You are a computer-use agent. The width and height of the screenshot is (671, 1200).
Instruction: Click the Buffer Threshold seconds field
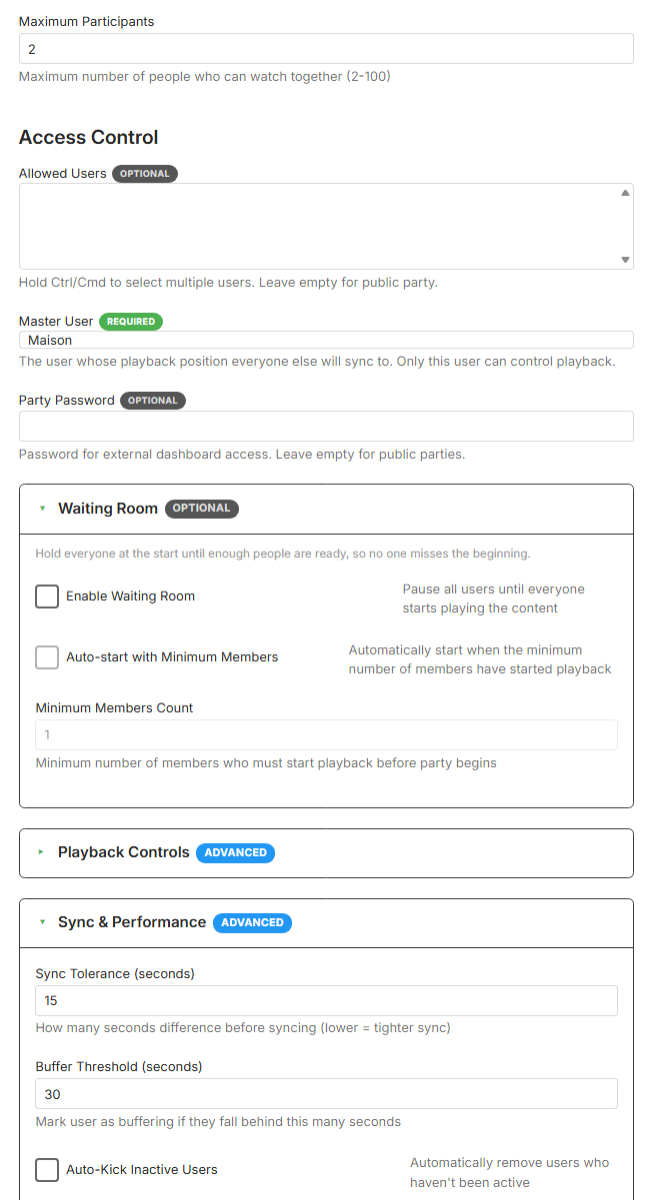pyautogui.click(x=326, y=1094)
